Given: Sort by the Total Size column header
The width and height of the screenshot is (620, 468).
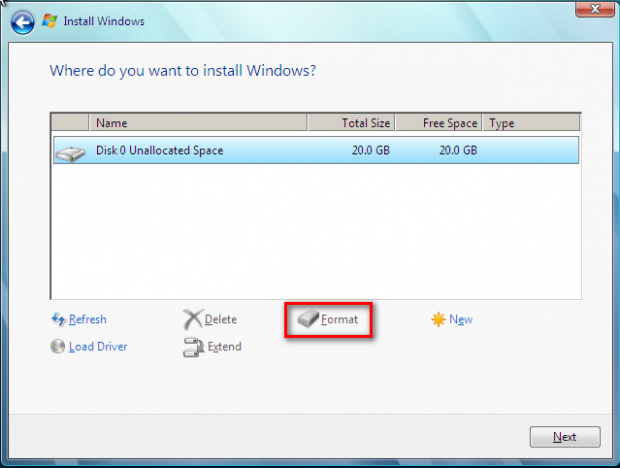Looking at the screenshot, I should 351,123.
